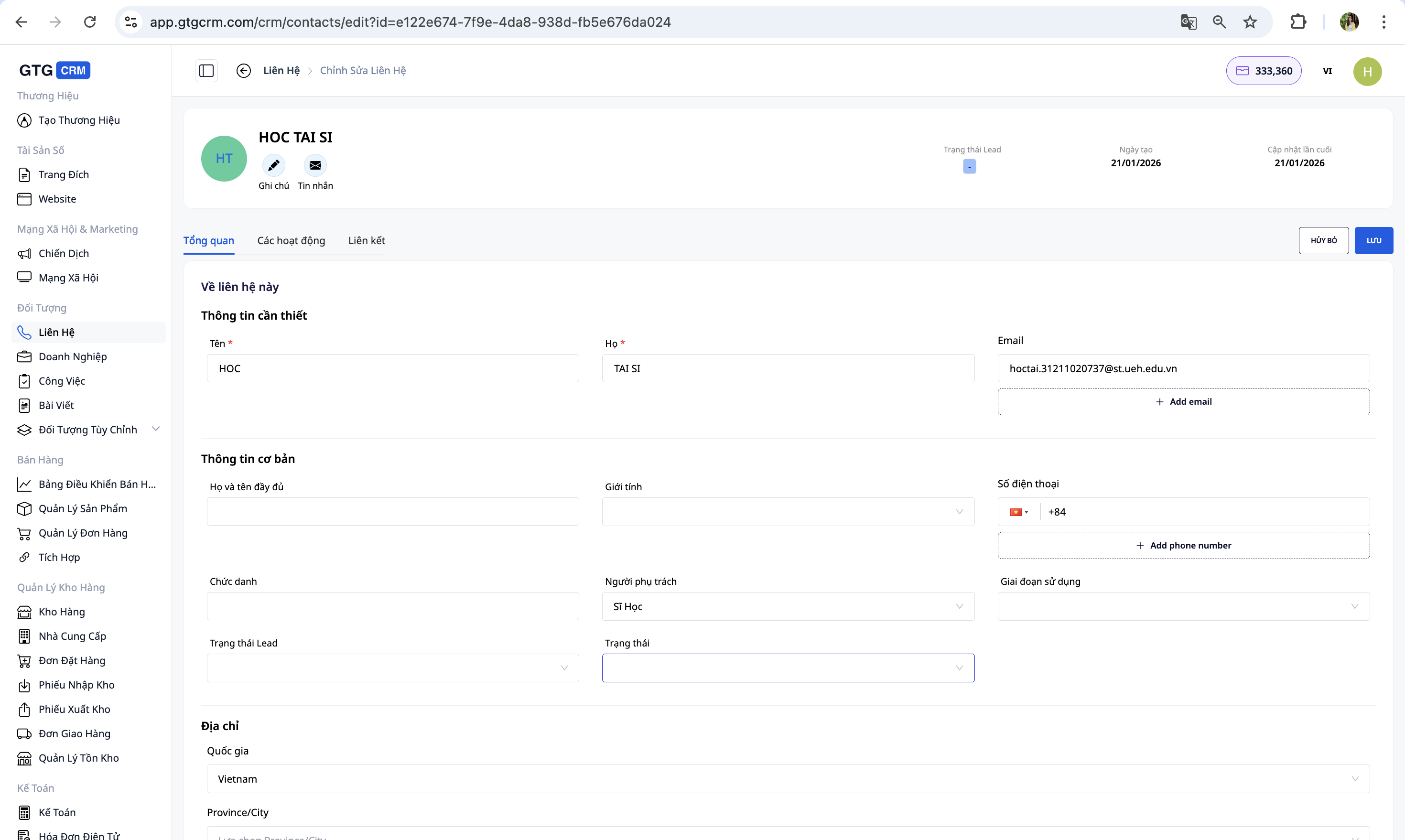1405x840 pixels.
Task: Click the credits balance 333,360 badge
Action: tap(1264, 71)
